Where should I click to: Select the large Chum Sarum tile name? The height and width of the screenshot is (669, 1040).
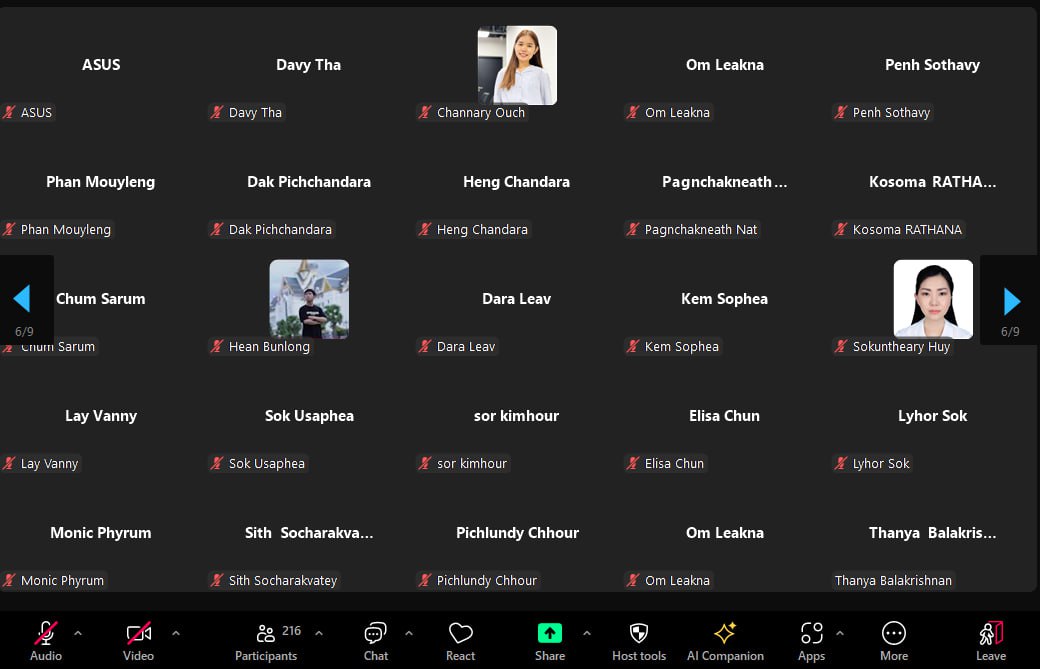[x=101, y=299]
